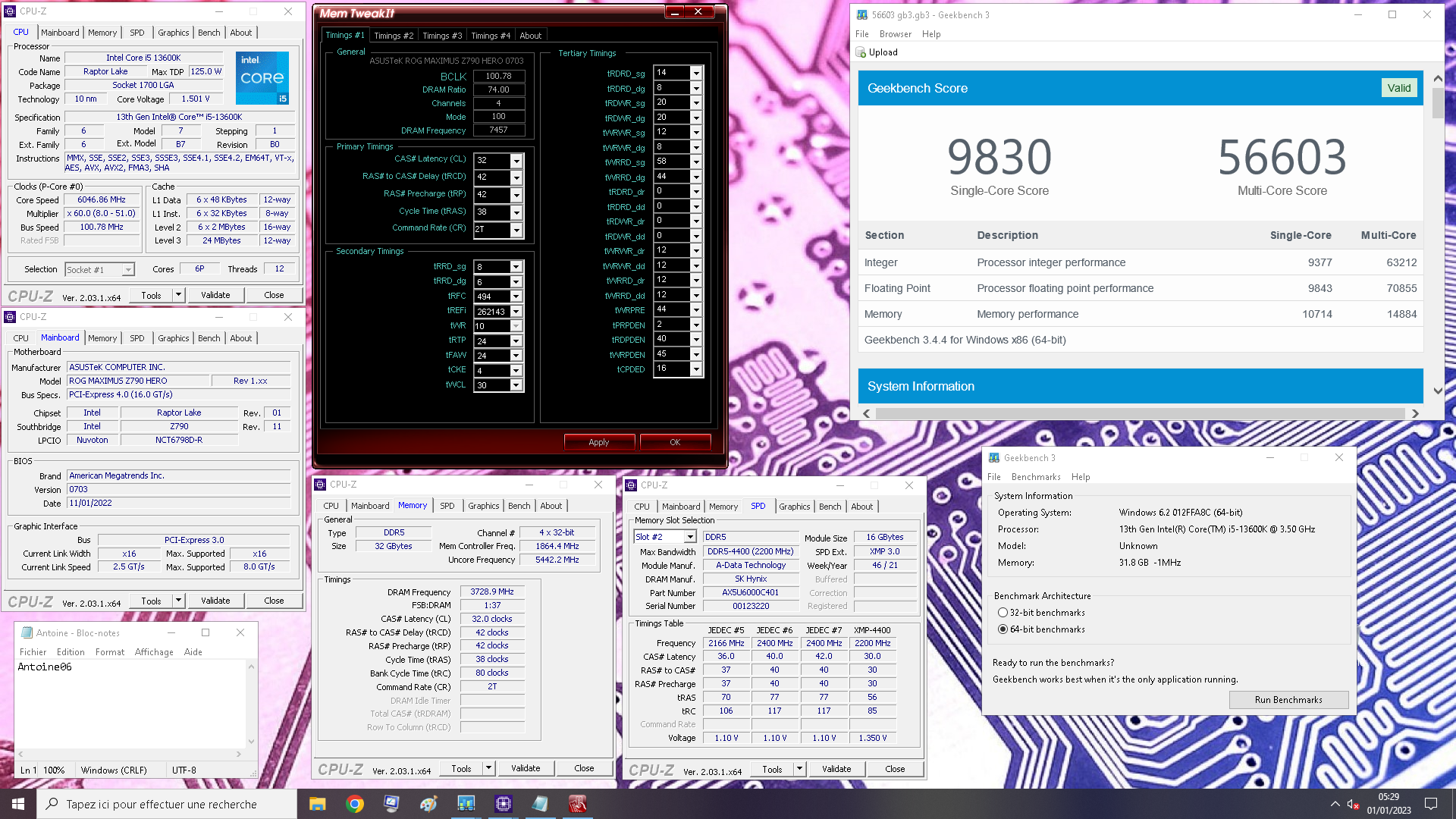Switch to Notepad via its taskbar icon
The image size is (1456, 819).
pyautogui.click(x=540, y=804)
